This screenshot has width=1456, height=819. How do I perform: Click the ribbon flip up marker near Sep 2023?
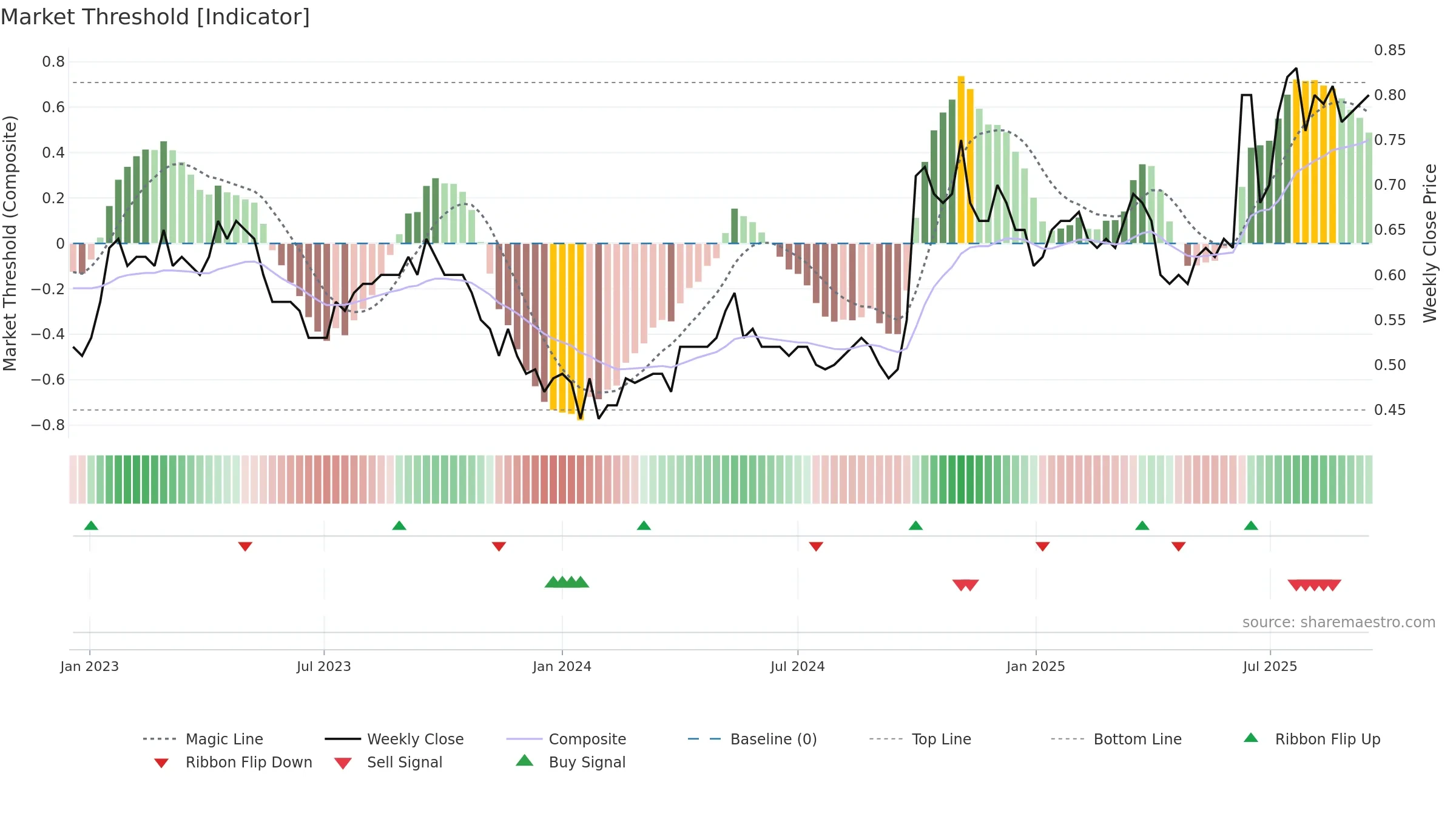tap(399, 525)
